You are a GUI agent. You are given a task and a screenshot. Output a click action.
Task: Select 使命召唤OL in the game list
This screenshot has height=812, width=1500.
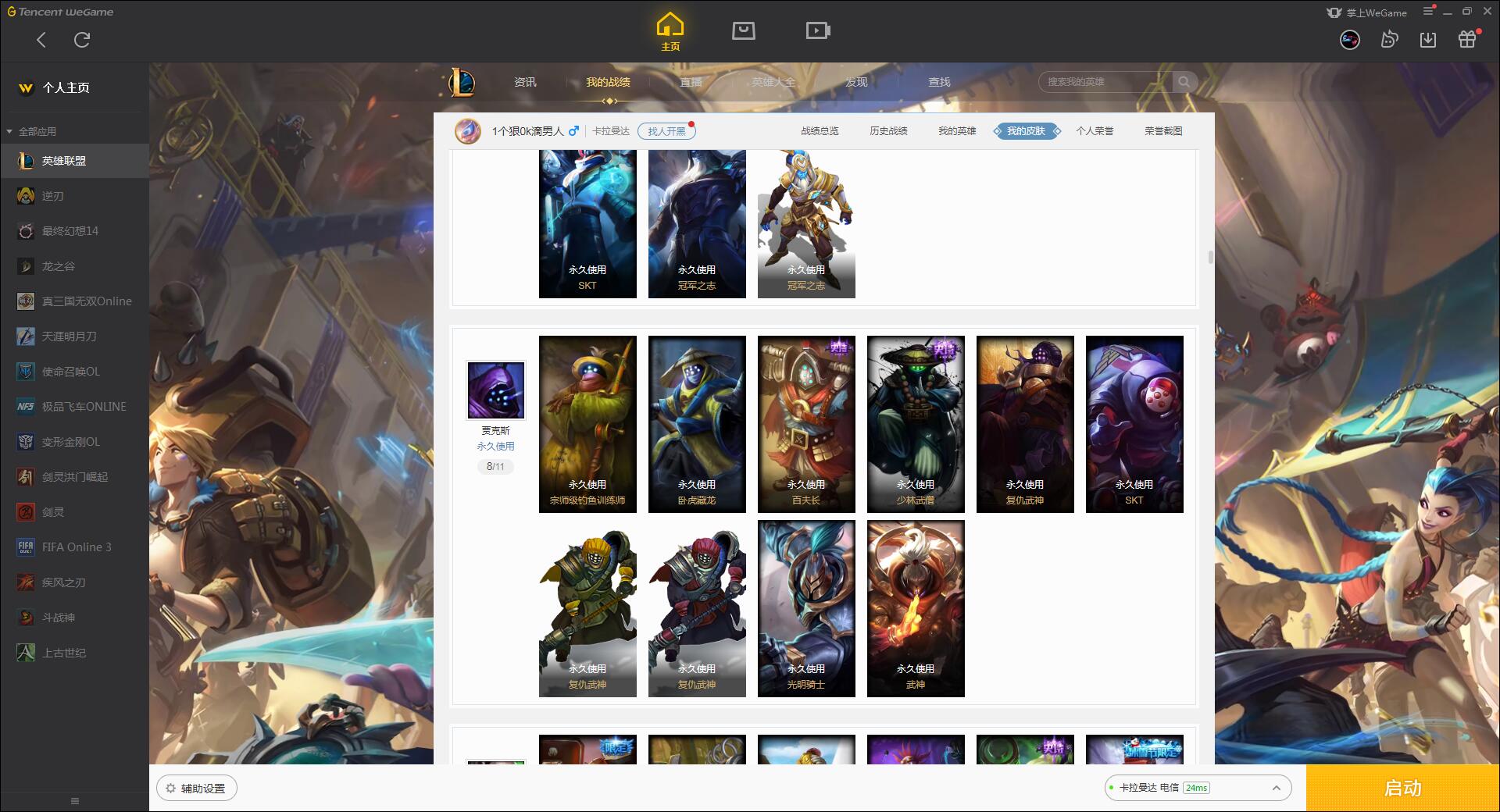pyautogui.click(x=74, y=372)
